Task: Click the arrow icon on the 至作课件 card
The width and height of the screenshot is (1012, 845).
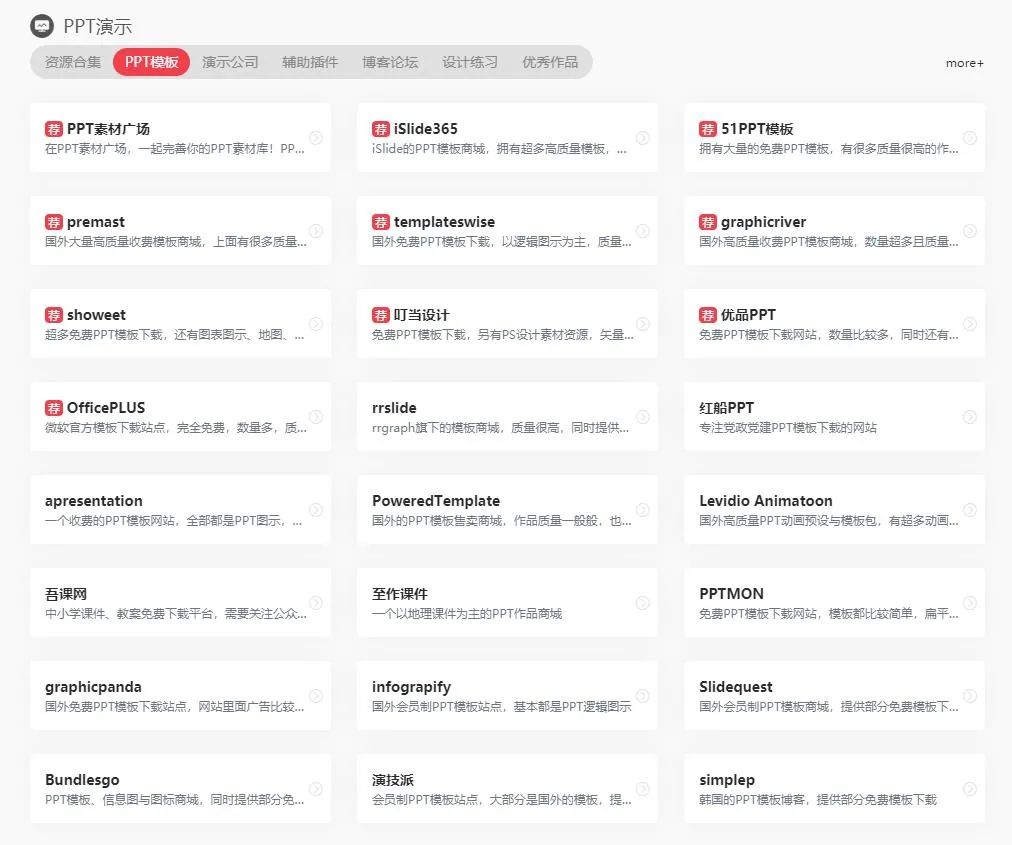Action: (643, 602)
